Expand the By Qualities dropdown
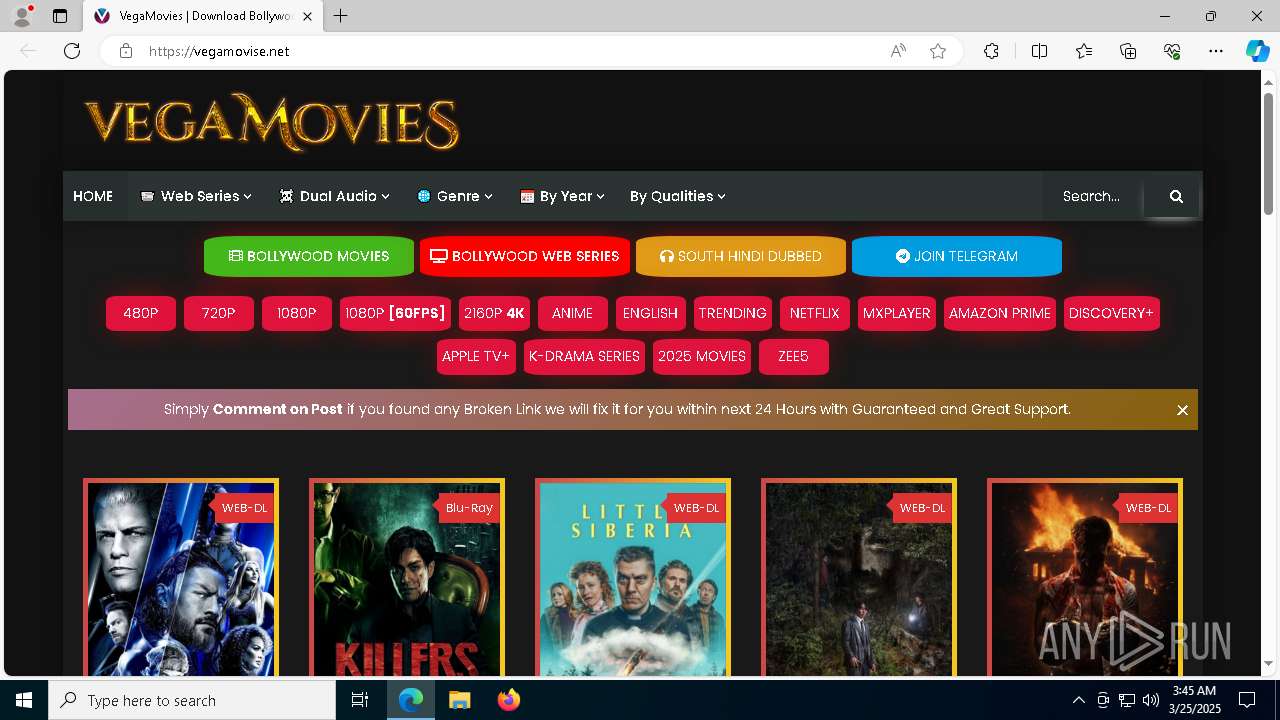The width and height of the screenshot is (1280, 720). click(677, 196)
